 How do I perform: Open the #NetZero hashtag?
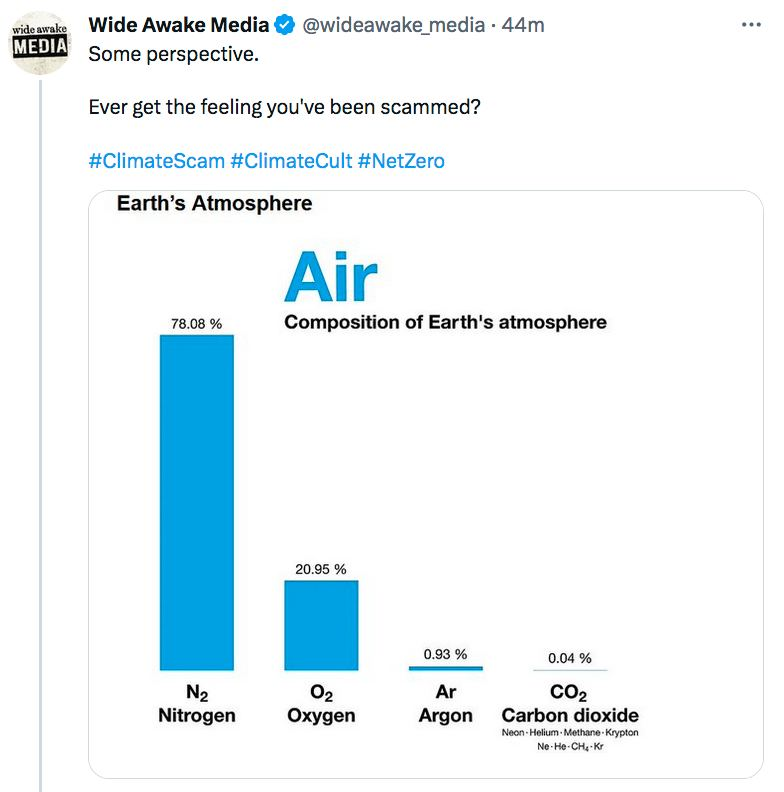[x=401, y=160]
